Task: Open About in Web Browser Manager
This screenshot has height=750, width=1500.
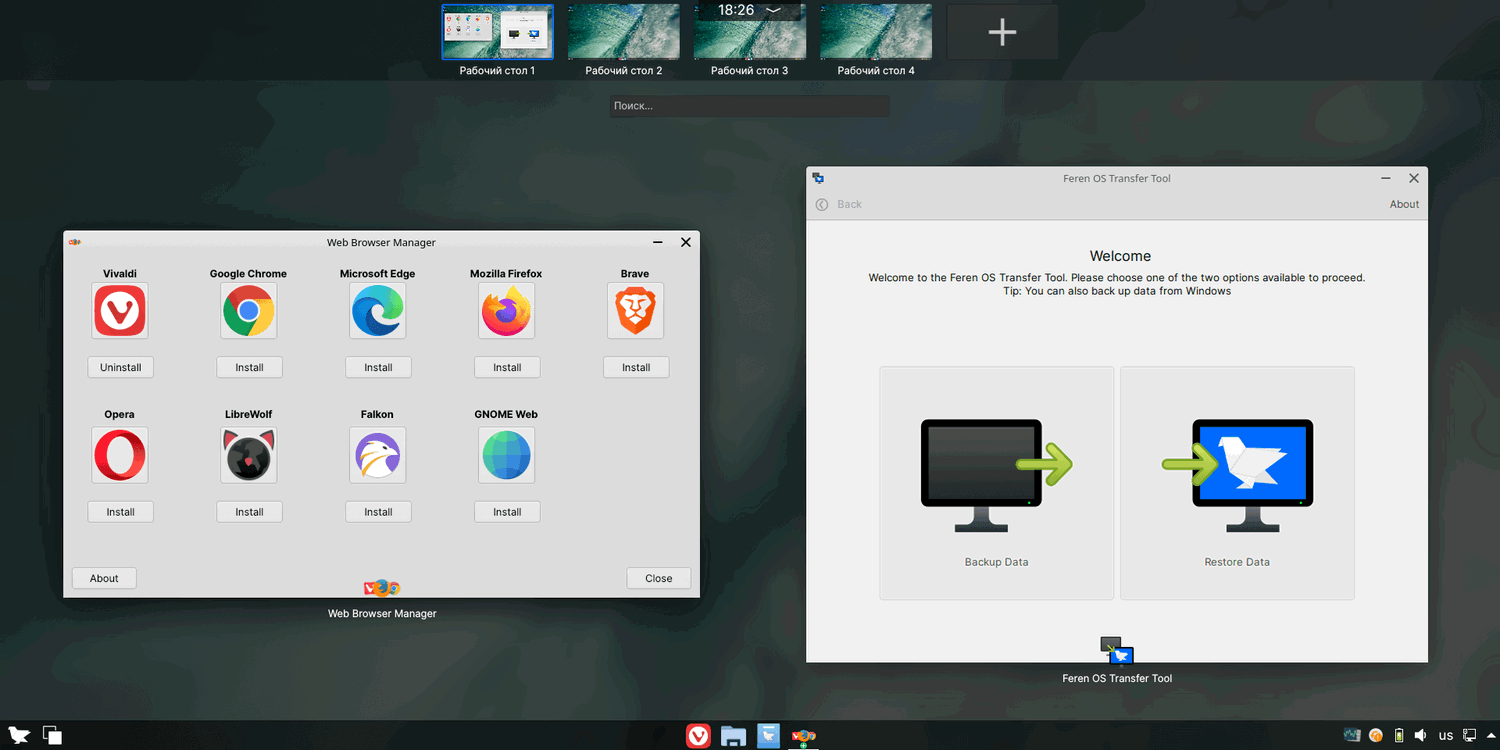Action: click(104, 578)
